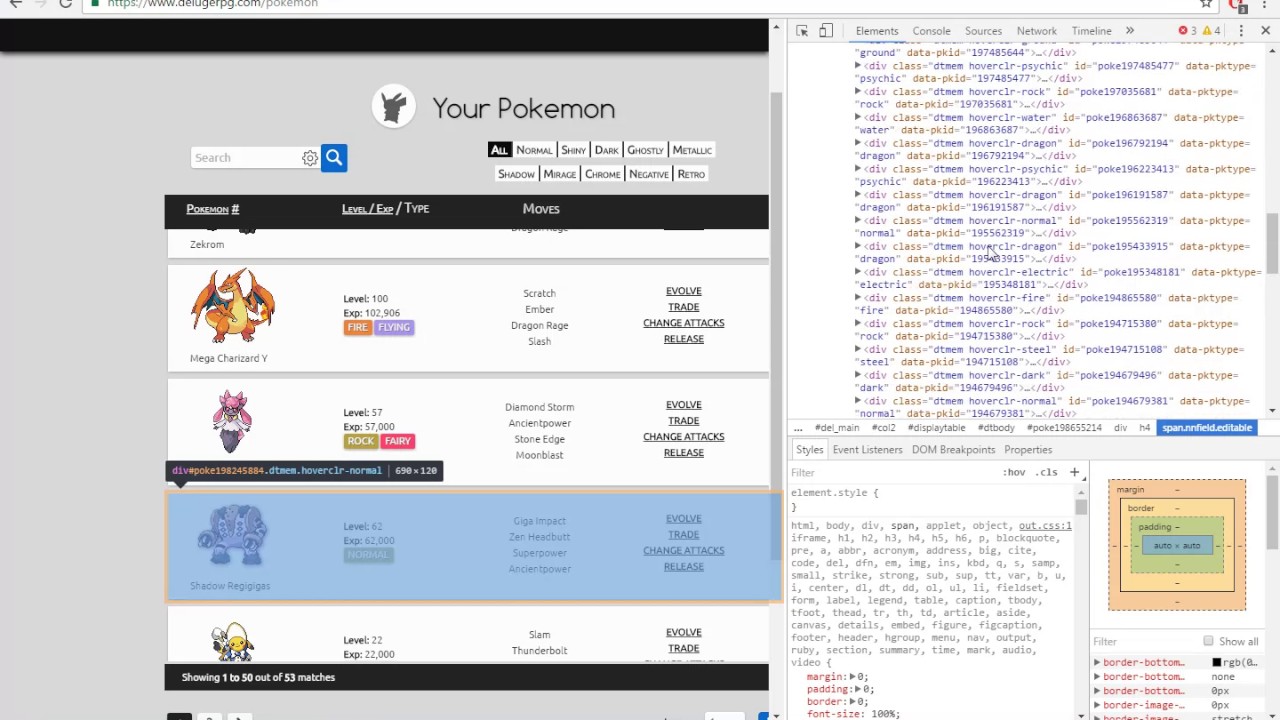Click the FLYING type badge

[x=393, y=327]
